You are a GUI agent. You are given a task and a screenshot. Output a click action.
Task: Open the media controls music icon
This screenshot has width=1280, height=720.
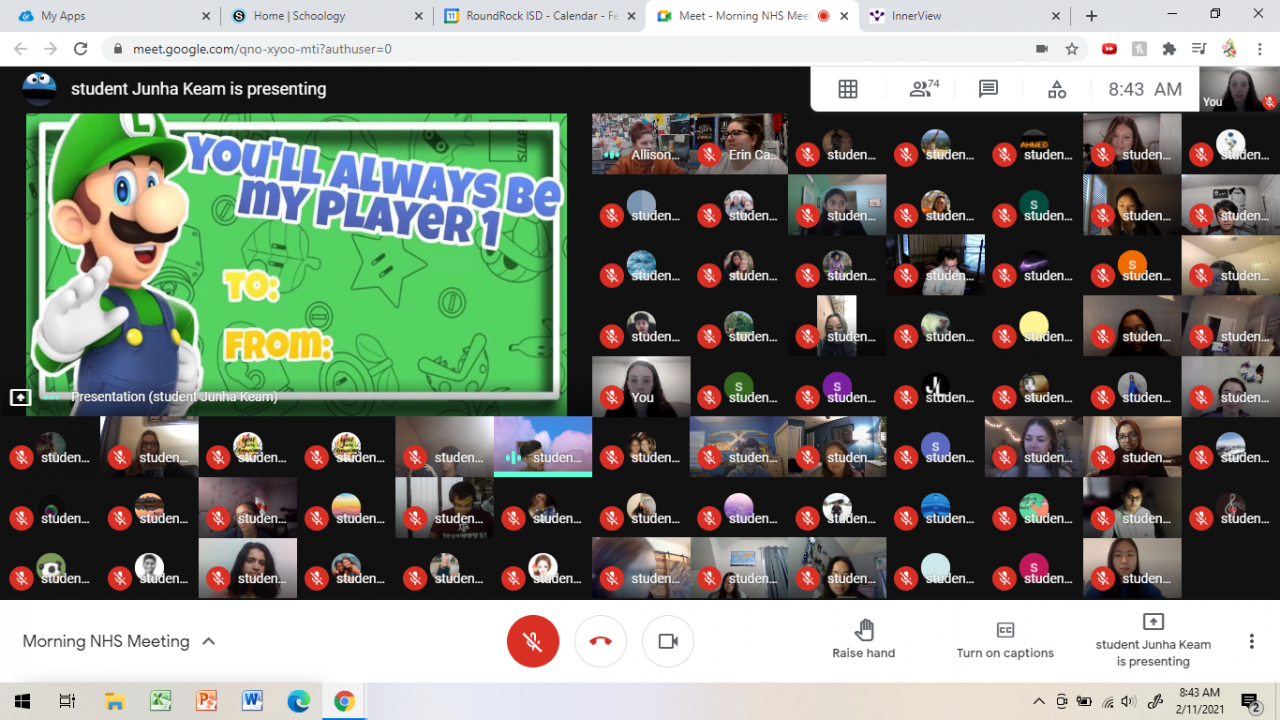coord(1199,49)
